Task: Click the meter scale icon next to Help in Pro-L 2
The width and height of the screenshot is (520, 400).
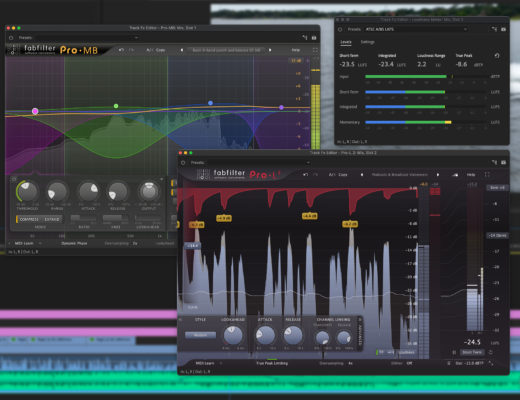Action: tap(455, 175)
